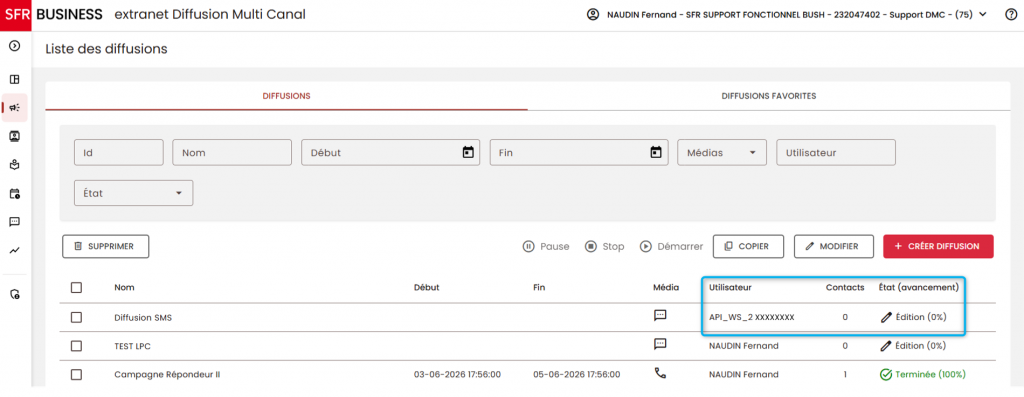This screenshot has height=397, width=1024.
Task: Open the message bubble icon in sidebar
Action: point(14,222)
